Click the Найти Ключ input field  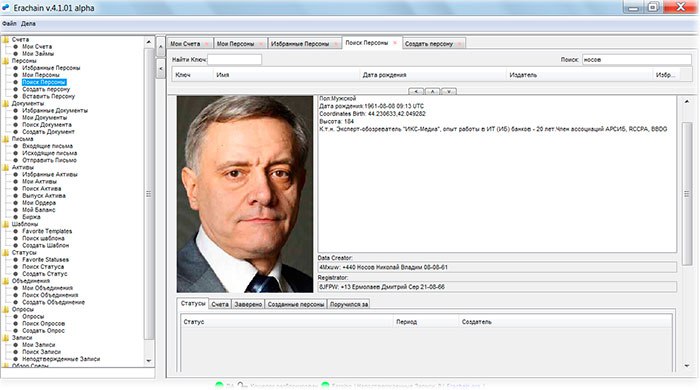[x=234, y=59]
